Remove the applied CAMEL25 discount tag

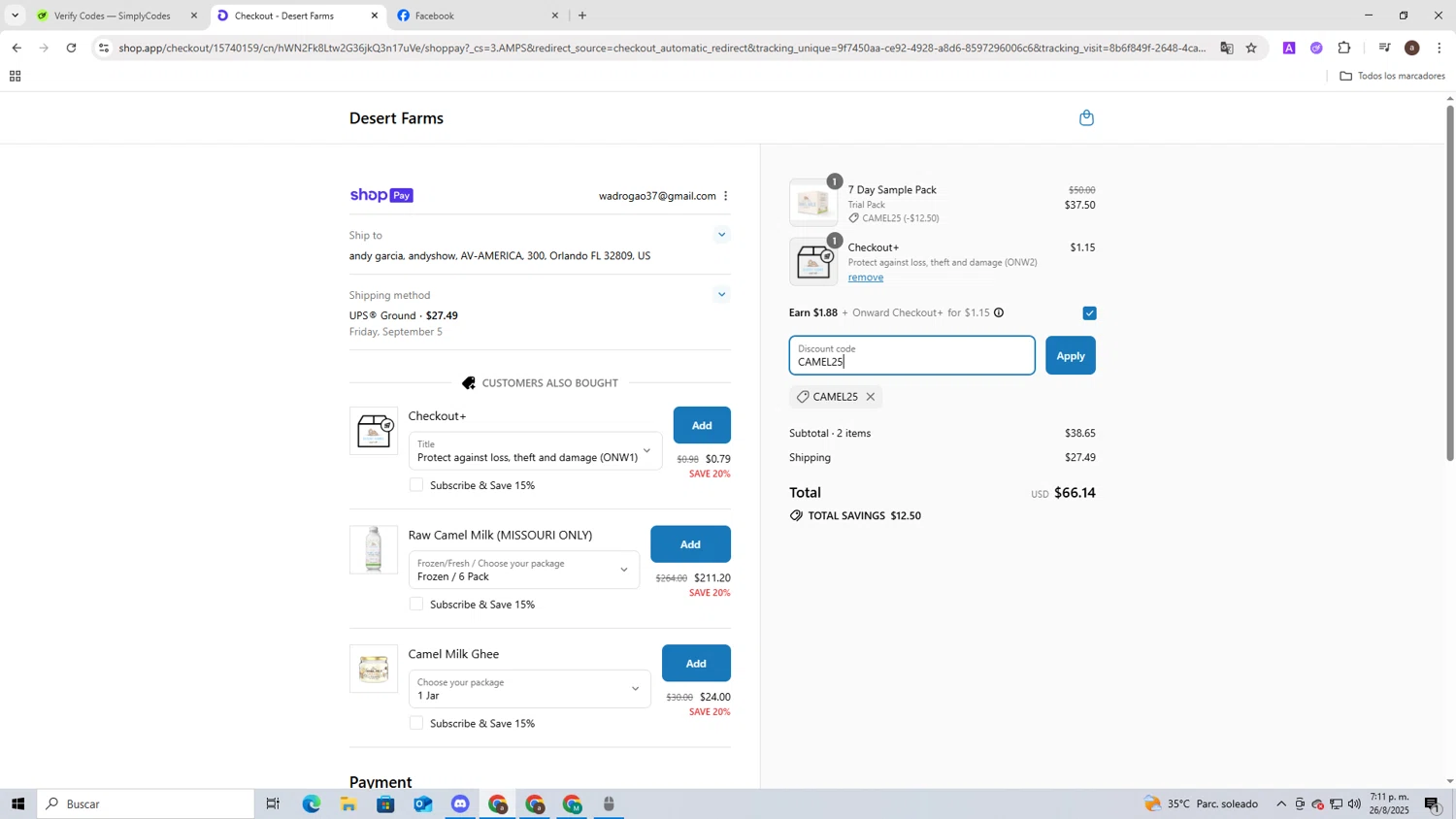click(871, 397)
